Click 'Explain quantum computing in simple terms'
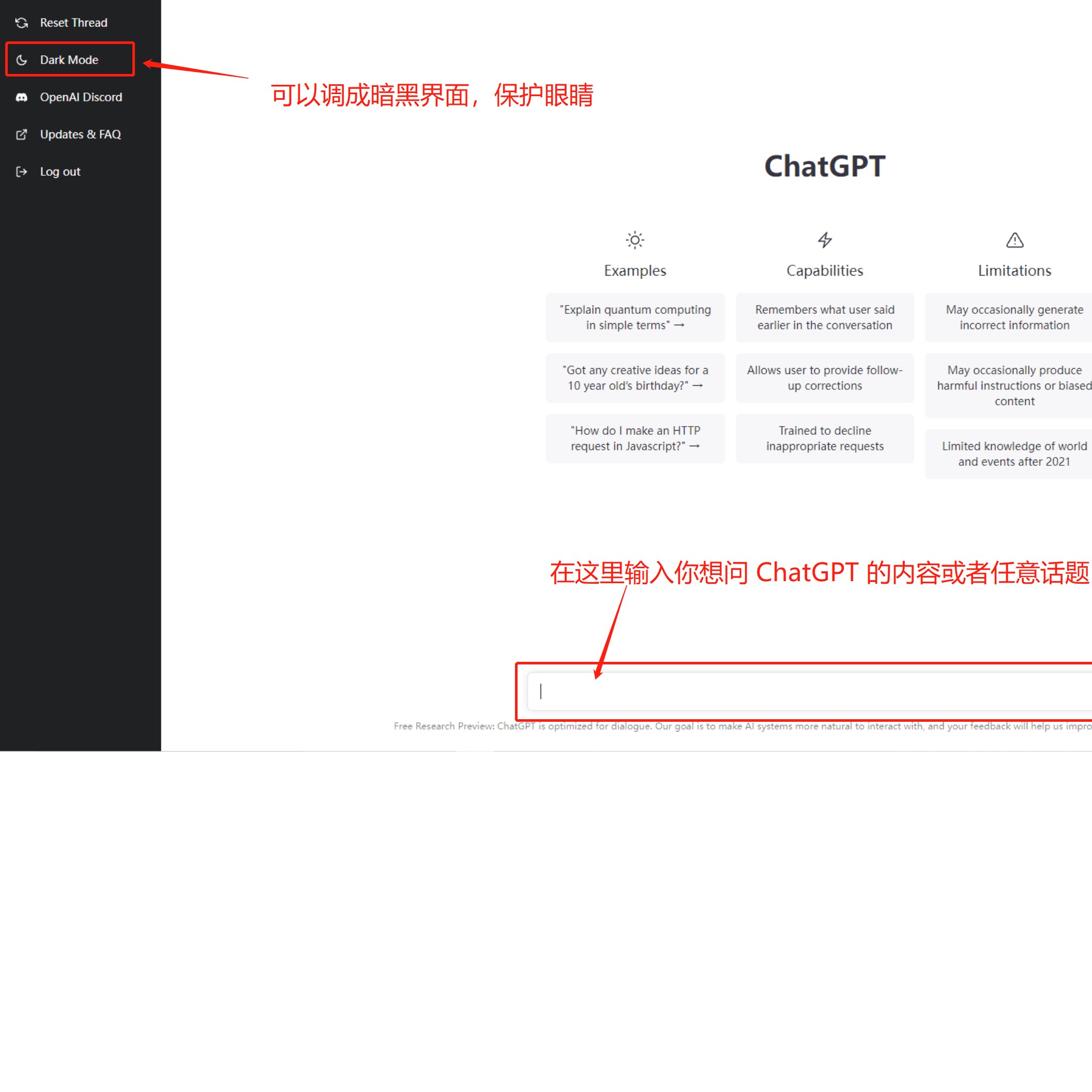 point(636,317)
